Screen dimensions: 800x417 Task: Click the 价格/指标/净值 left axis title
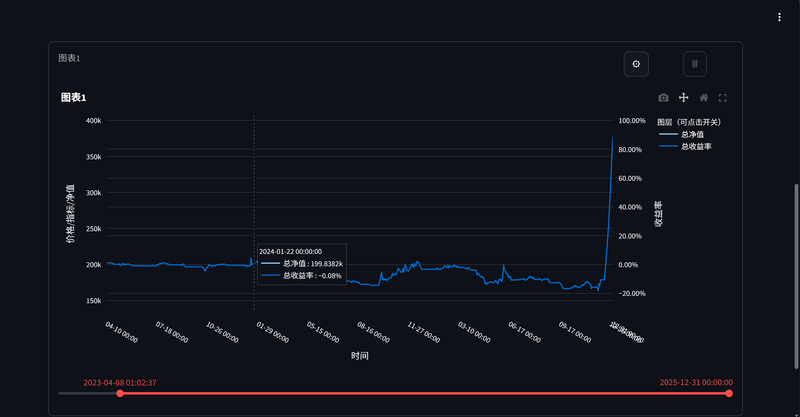[x=70, y=213]
